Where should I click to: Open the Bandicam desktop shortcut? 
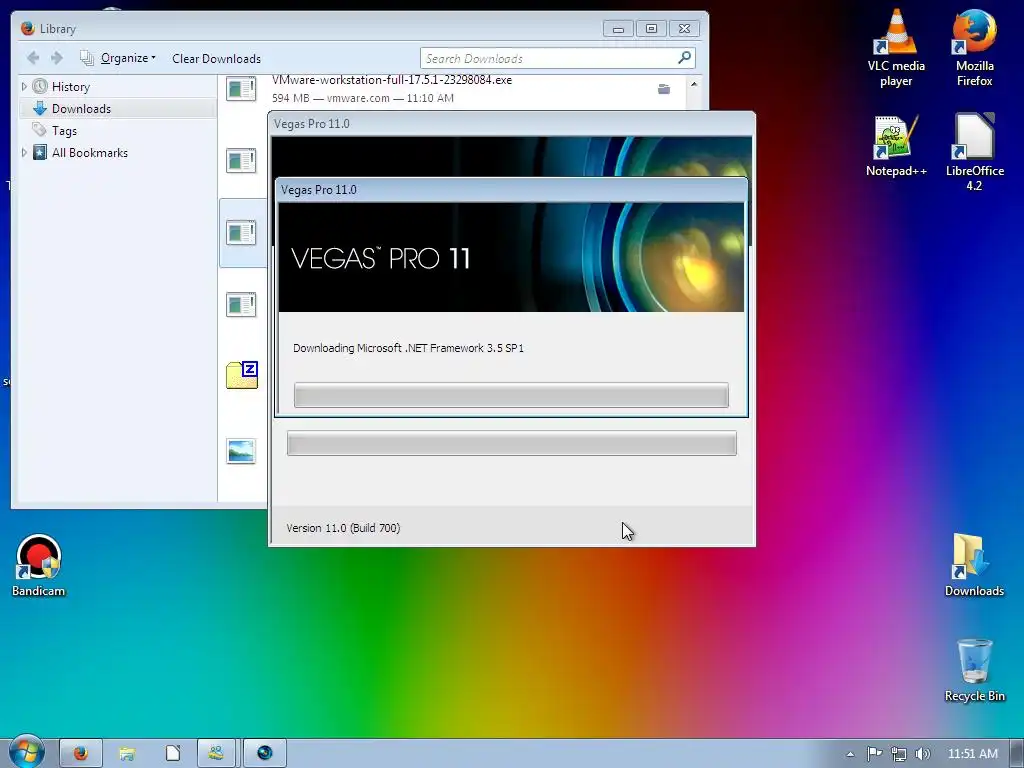pos(39,566)
